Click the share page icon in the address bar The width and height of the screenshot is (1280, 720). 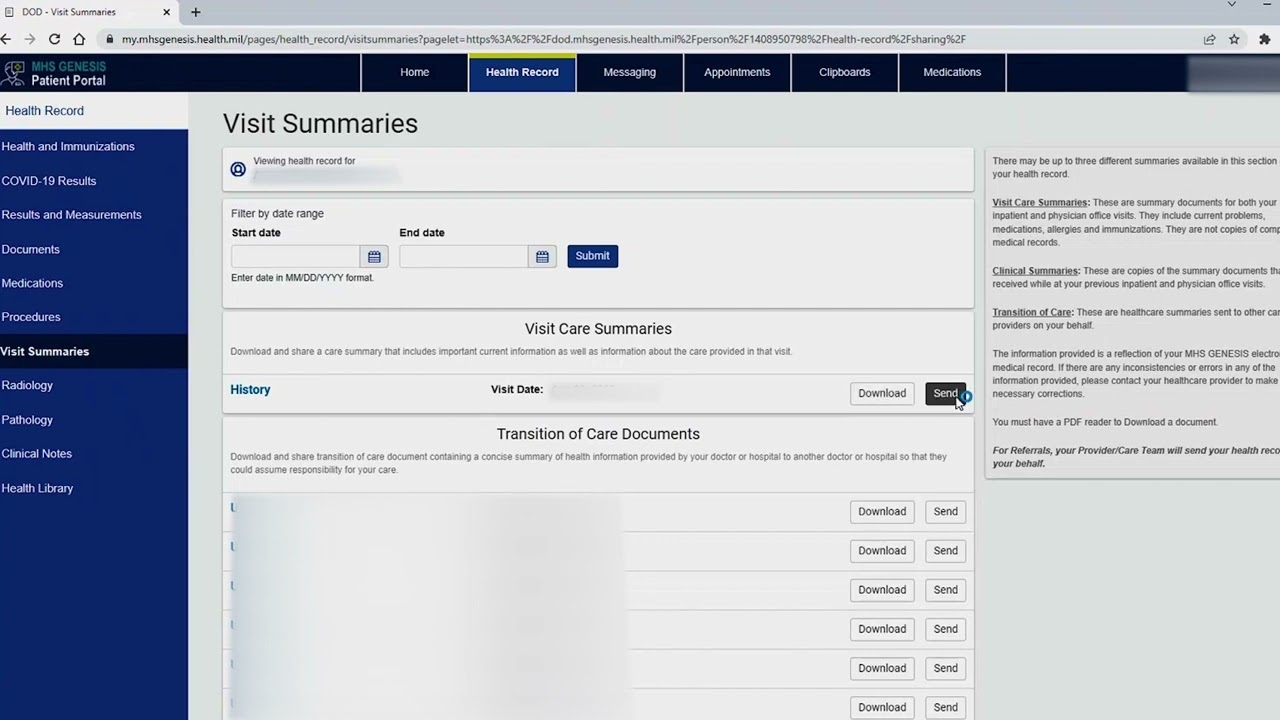tap(1209, 39)
